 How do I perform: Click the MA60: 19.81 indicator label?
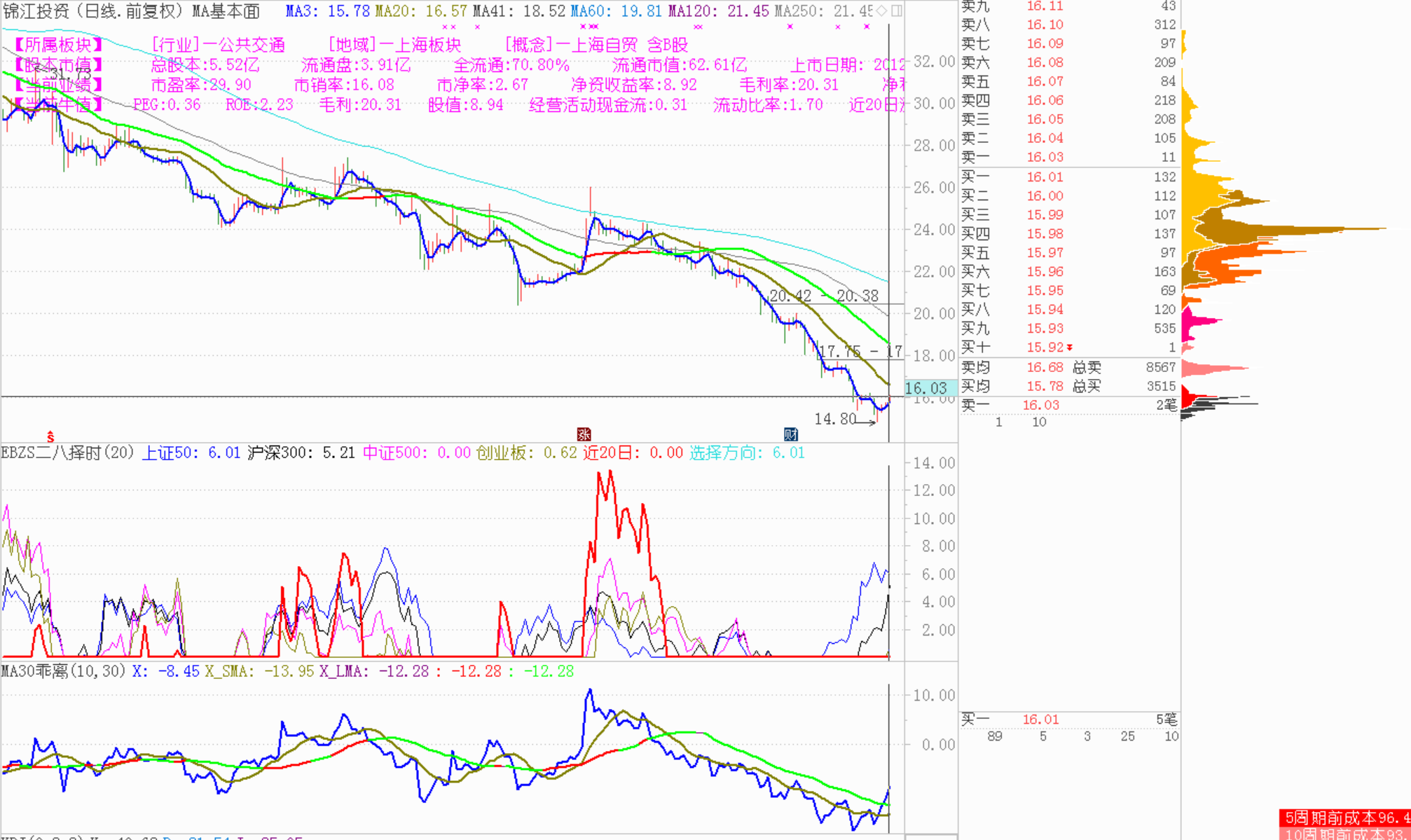[x=616, y=11]
